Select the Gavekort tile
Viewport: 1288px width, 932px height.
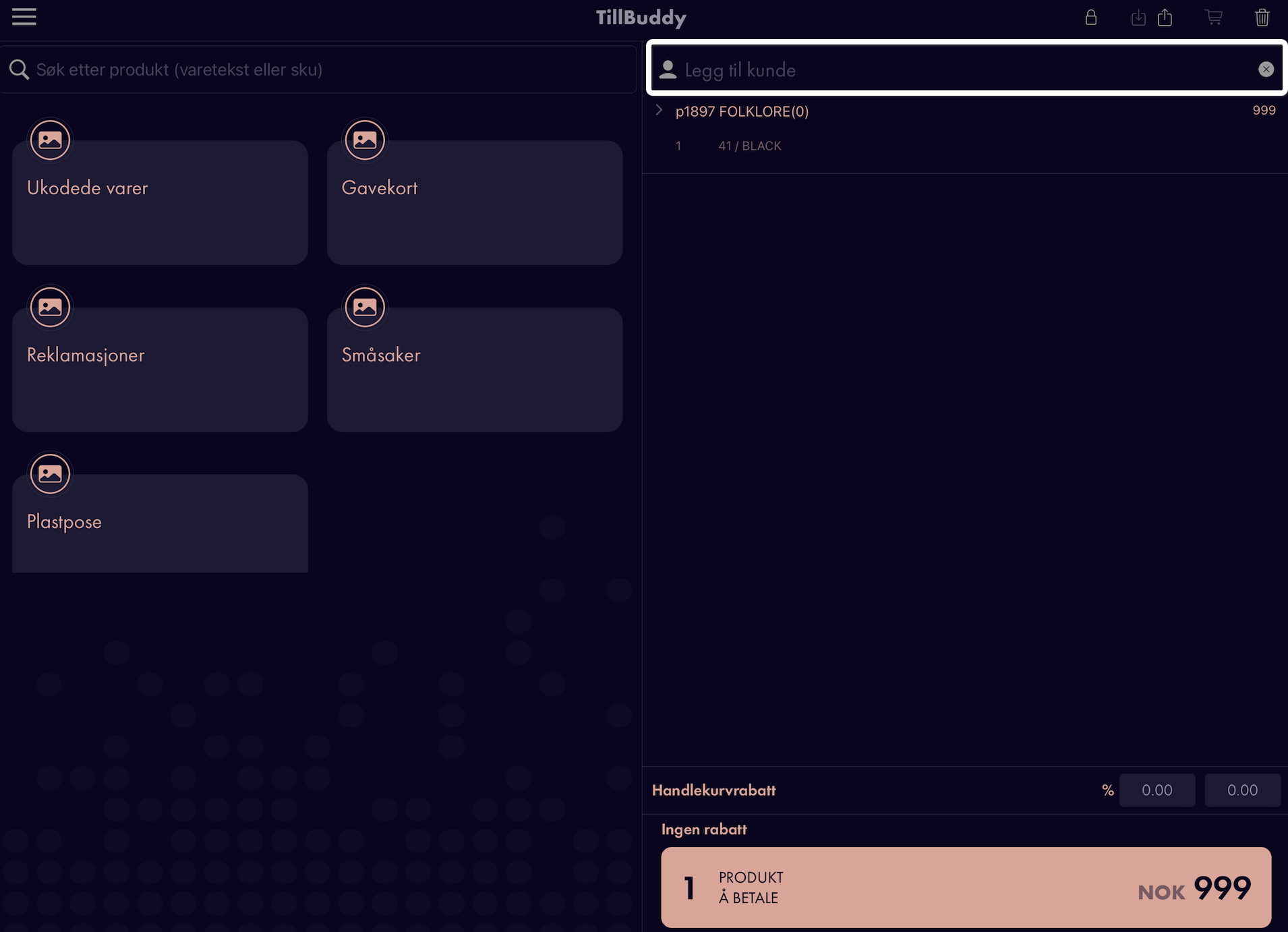coord(475,202)
